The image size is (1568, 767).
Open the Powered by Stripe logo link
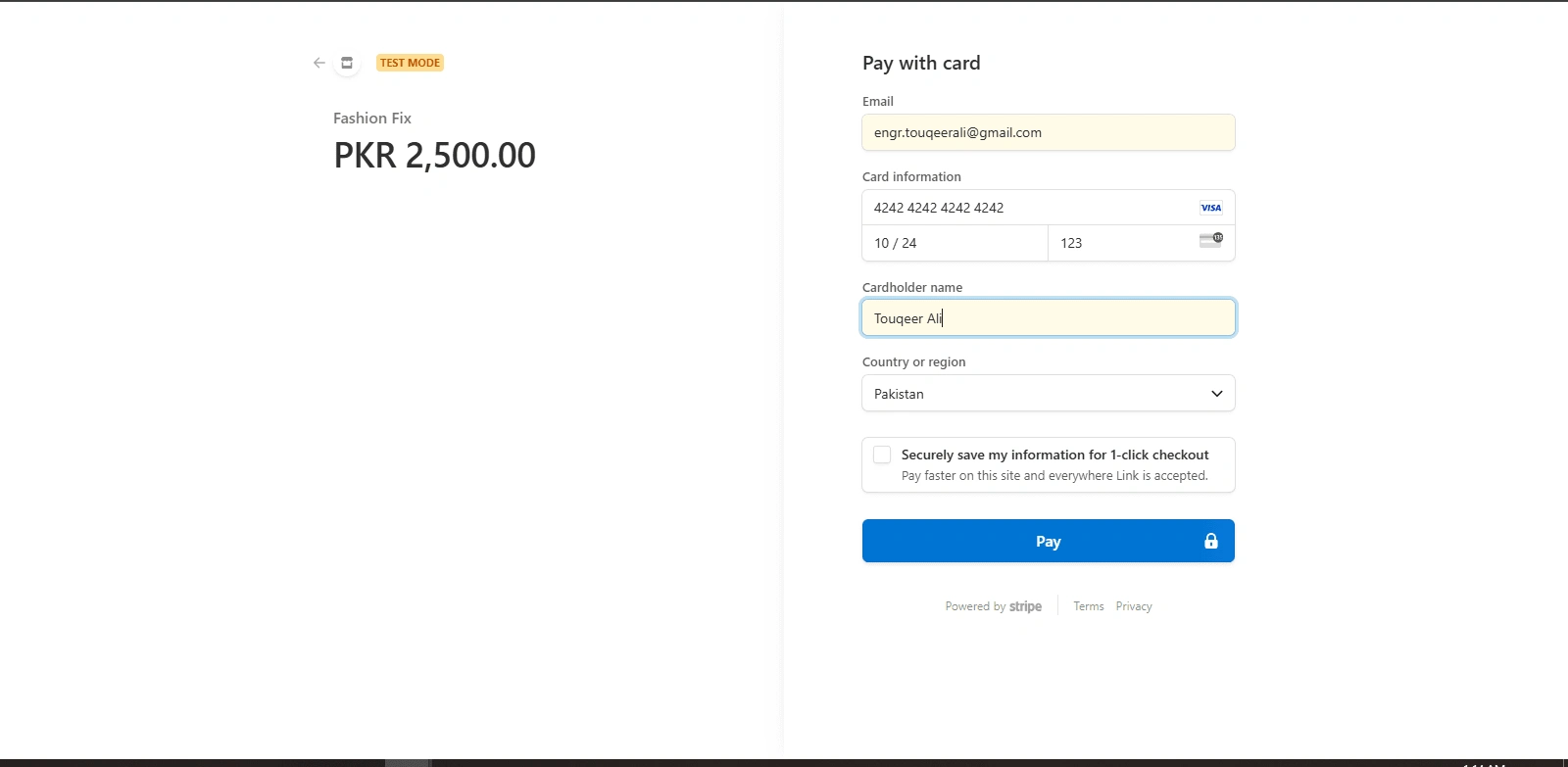click(994, 606)
